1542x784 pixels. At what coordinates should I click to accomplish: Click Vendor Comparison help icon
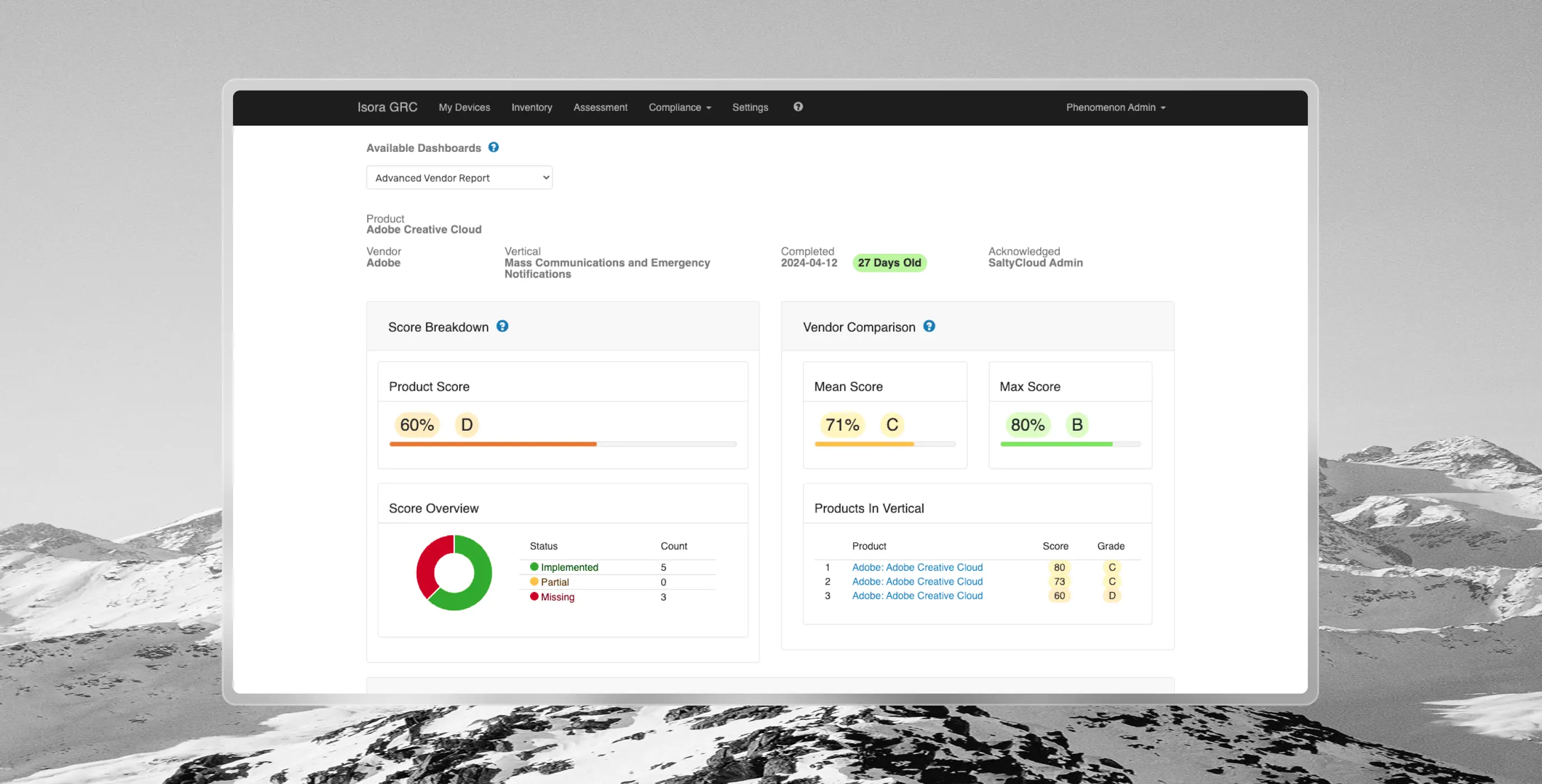click(x=928, y=326)
